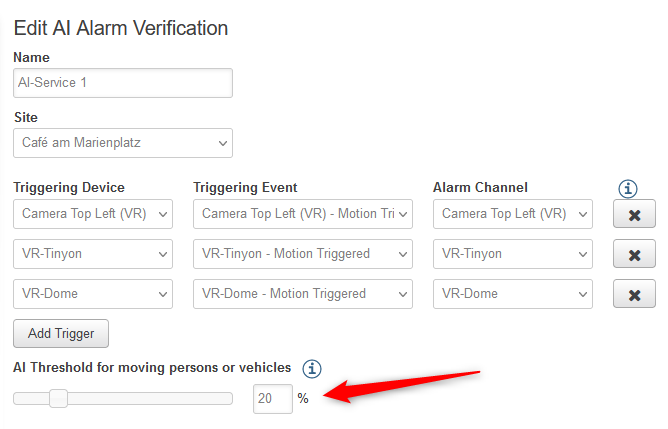Open VR-Dome - Motion Triggered event dropdown

coord(303,294)
